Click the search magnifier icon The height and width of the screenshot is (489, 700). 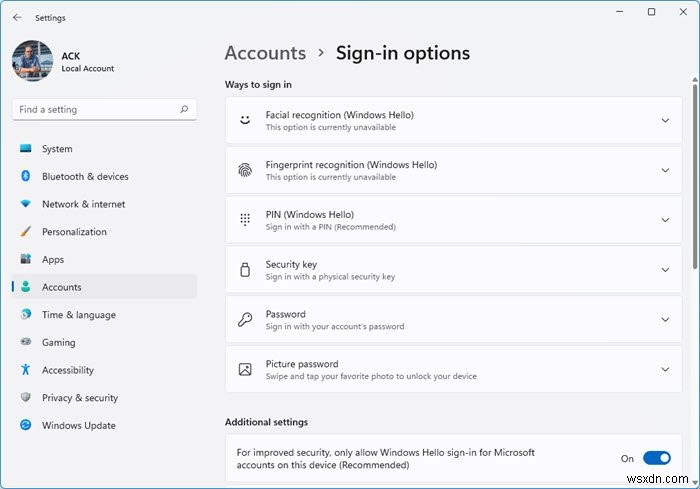point(184,109)
